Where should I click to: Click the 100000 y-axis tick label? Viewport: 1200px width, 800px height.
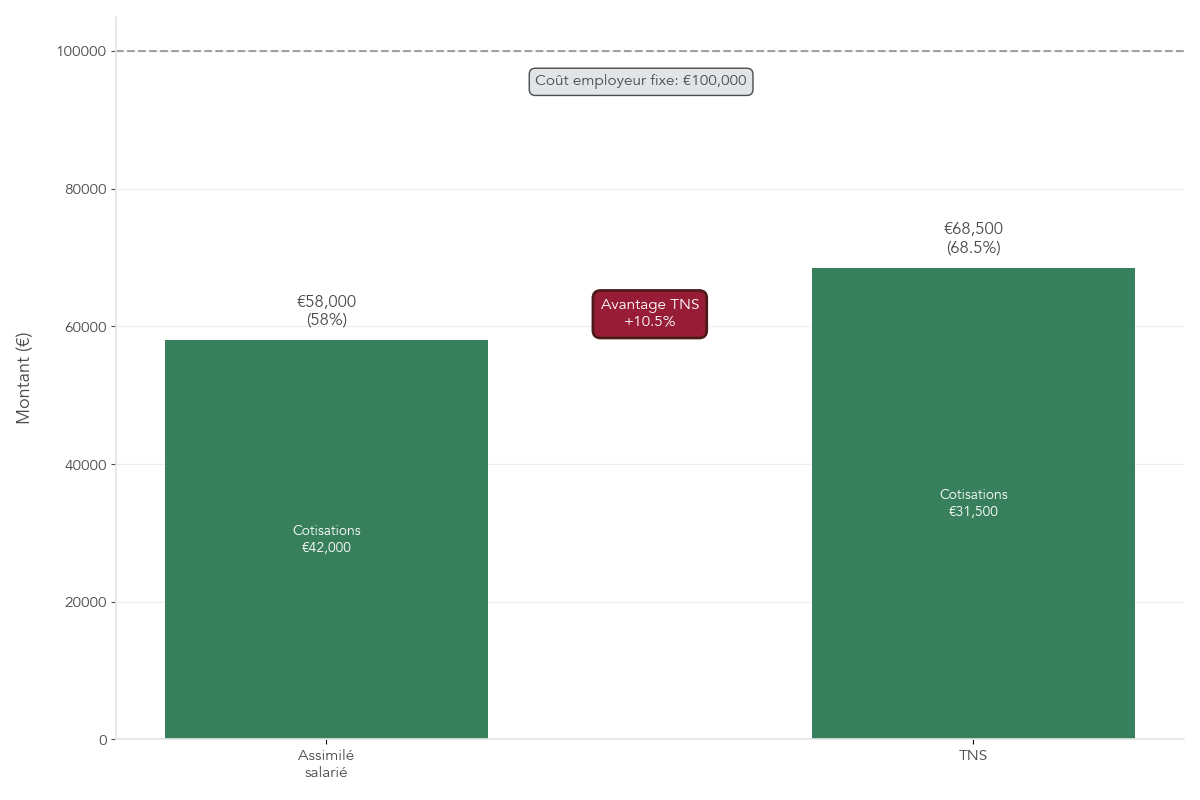tap(82, 52)
